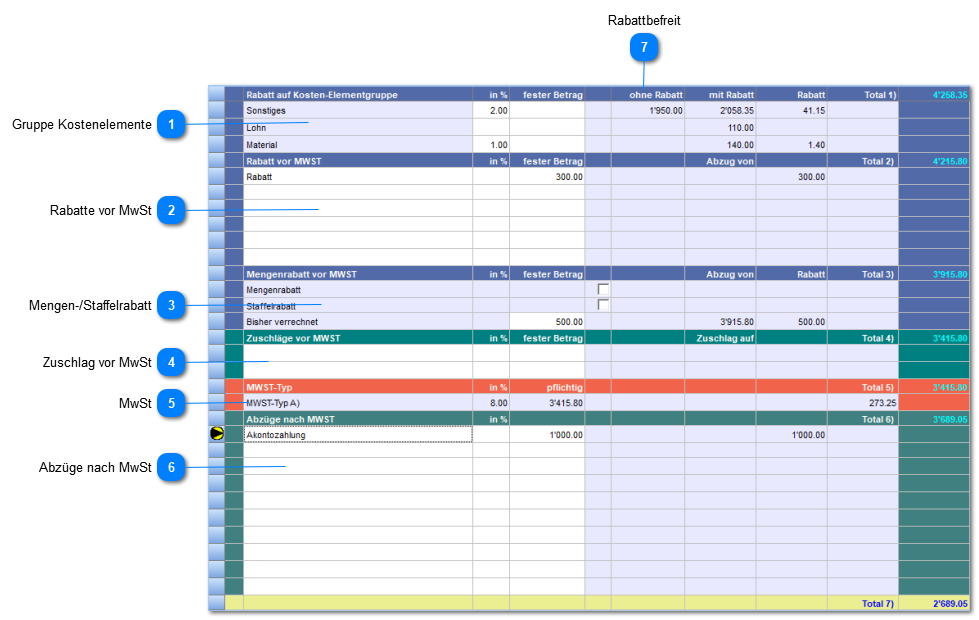This screenshot has width=979, height=620.
Task: Click the mit Rabatt column header
Action: (x=731, y=95)
